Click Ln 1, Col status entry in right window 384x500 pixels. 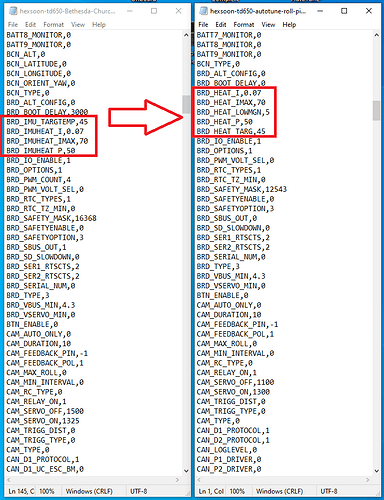point(211,491)
